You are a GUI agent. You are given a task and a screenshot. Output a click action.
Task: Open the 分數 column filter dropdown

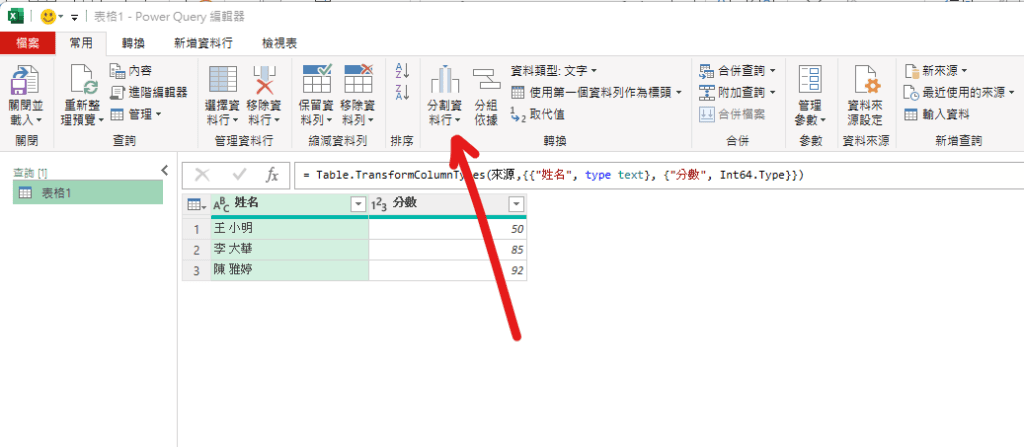pyautogui.click(x=516, y=204)
